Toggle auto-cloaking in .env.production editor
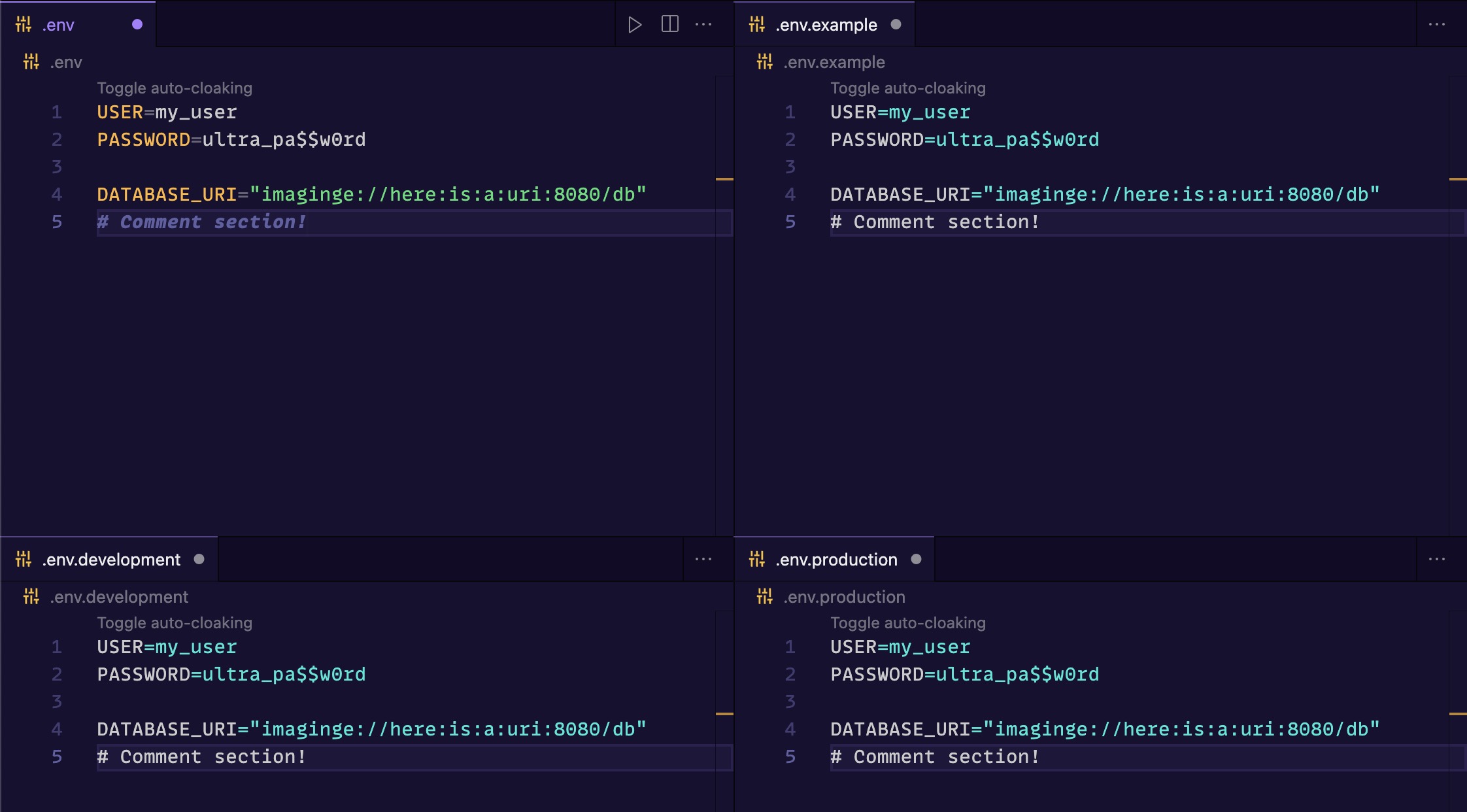The width and height of the screenshot is (1467, 812). pyautogui.click(x=908, y=623)
